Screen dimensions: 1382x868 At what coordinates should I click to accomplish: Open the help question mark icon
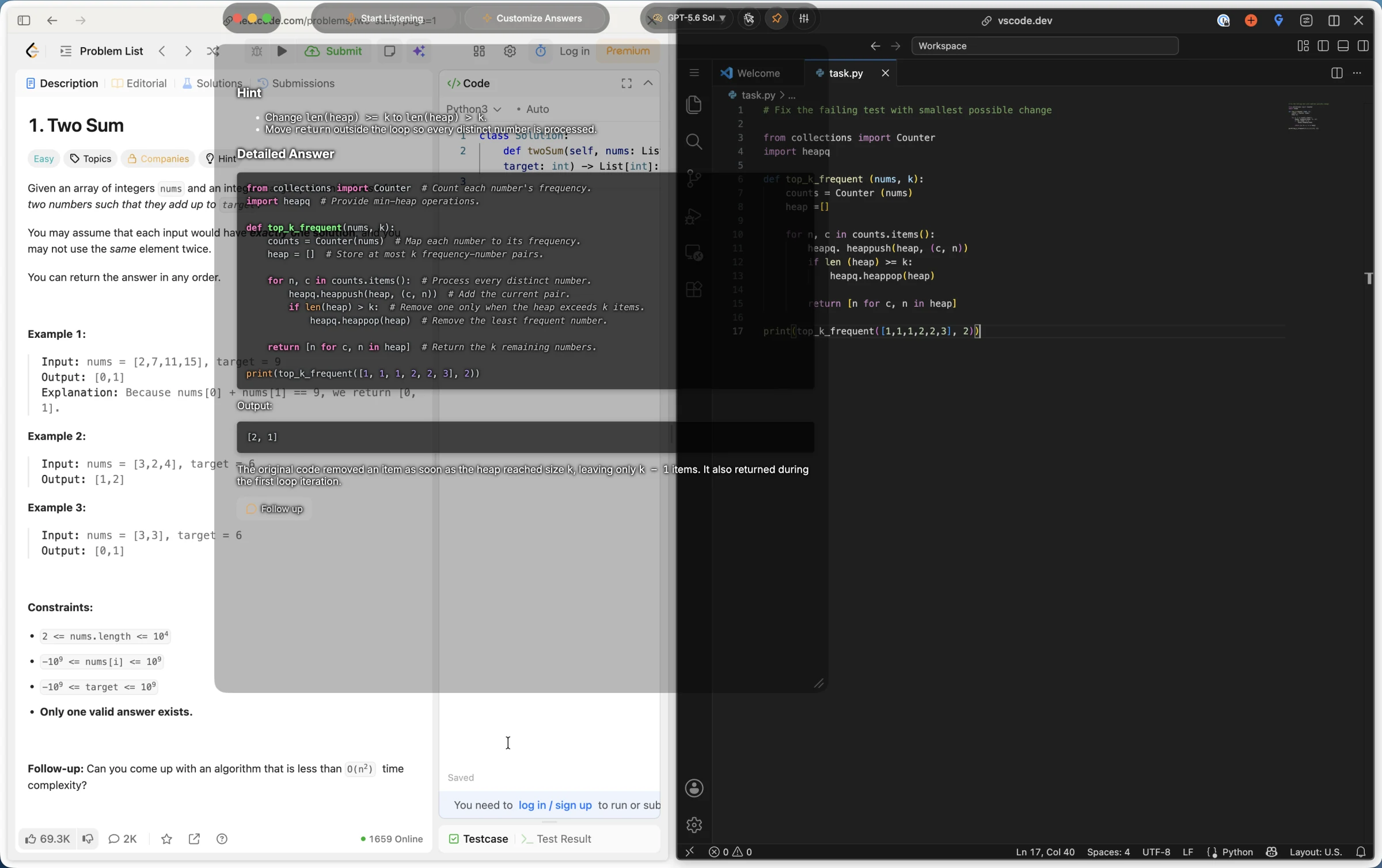coord(222,839)
